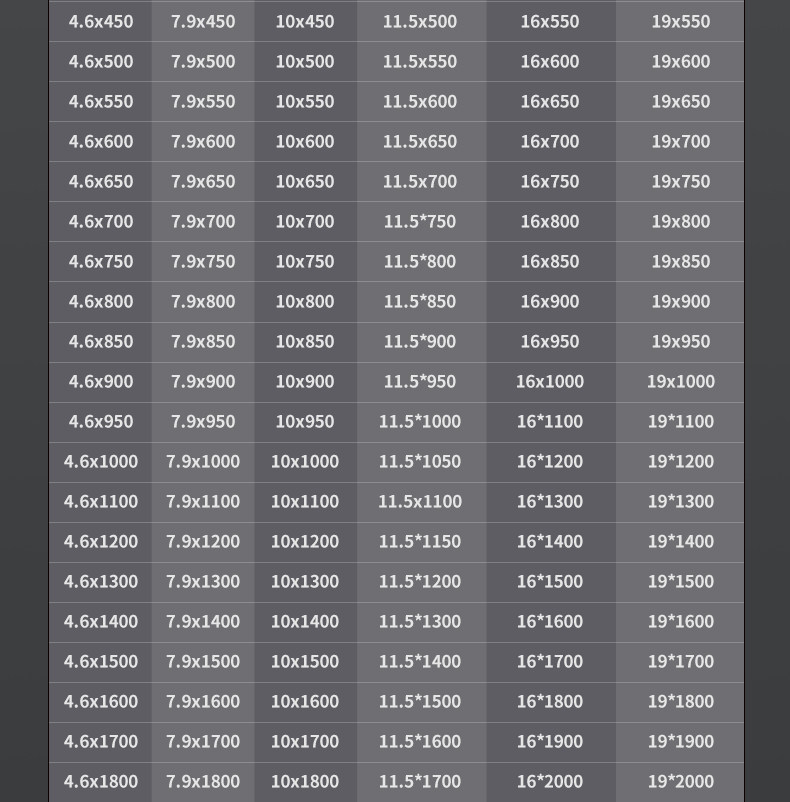Click the 7.9x1000 cell
790x802 pixels.
[203, 461]
